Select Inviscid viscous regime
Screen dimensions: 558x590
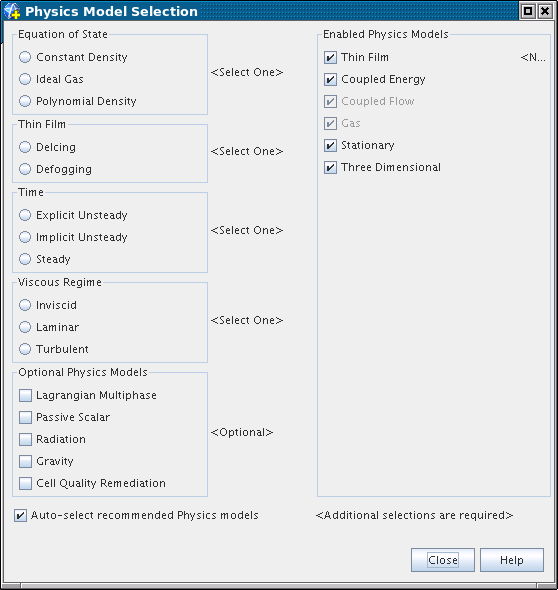pyautogui.click(x=25, y=305)
